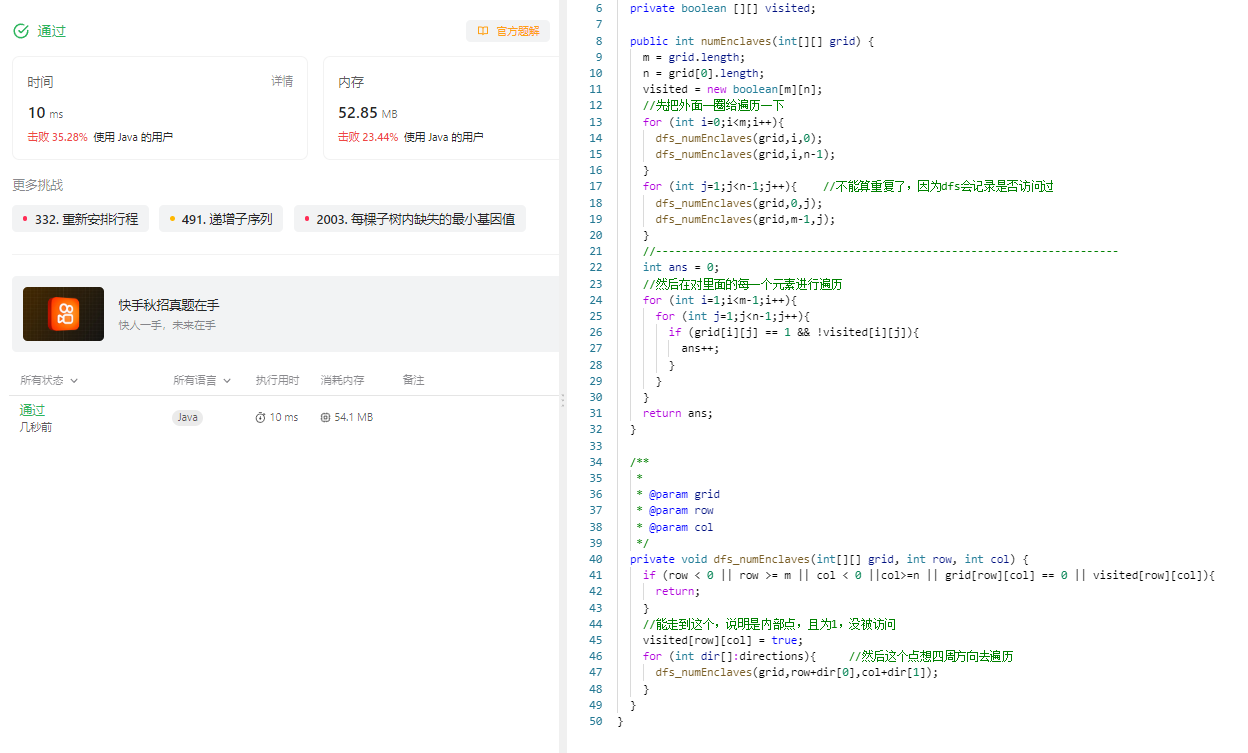This screenshot has width=1248, height=753.
Task: Click 'dfs_numEnclaves(grid,i,n-1);' on line 15
Action: point(745,154)
